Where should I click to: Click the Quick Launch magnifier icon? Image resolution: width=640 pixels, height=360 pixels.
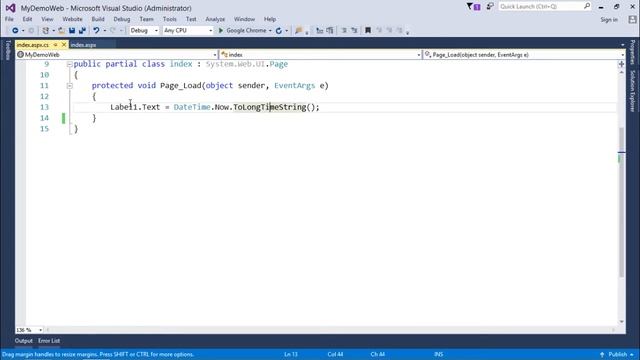pos(587,6)
